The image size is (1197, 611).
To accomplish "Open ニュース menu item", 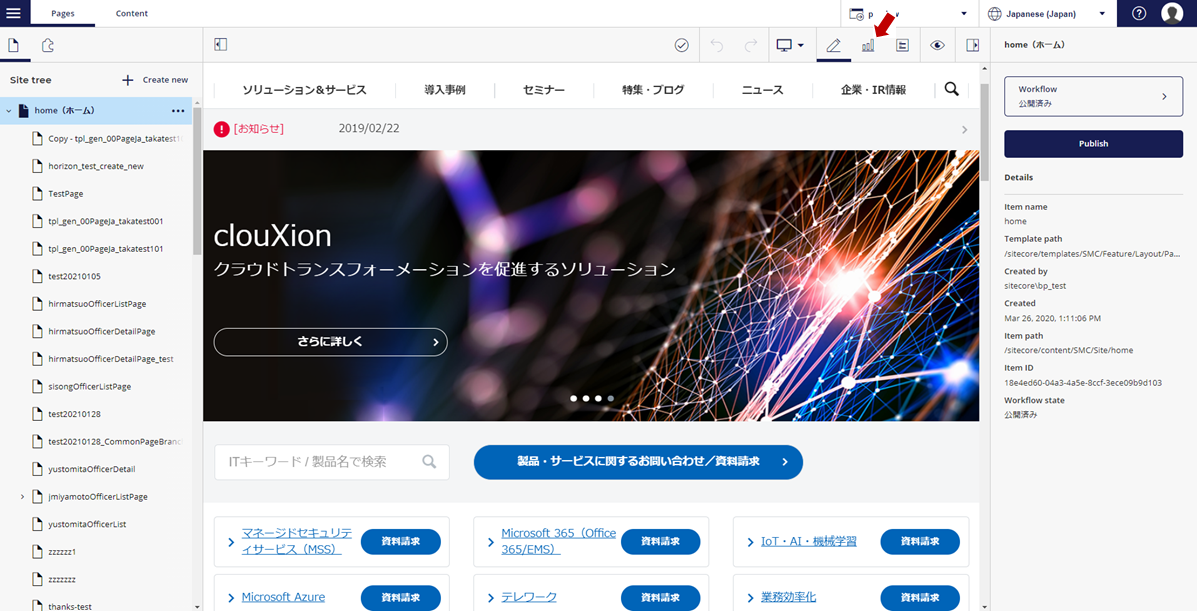I will pyautogui.click(x=763, y=90).
